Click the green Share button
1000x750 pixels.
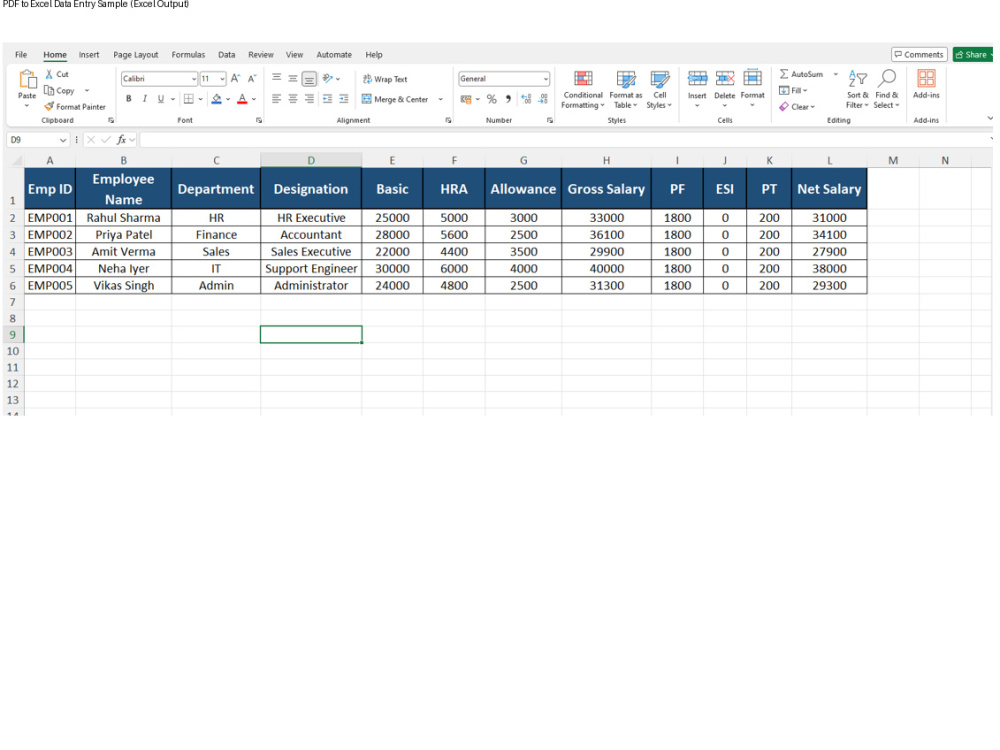(973, 55)
